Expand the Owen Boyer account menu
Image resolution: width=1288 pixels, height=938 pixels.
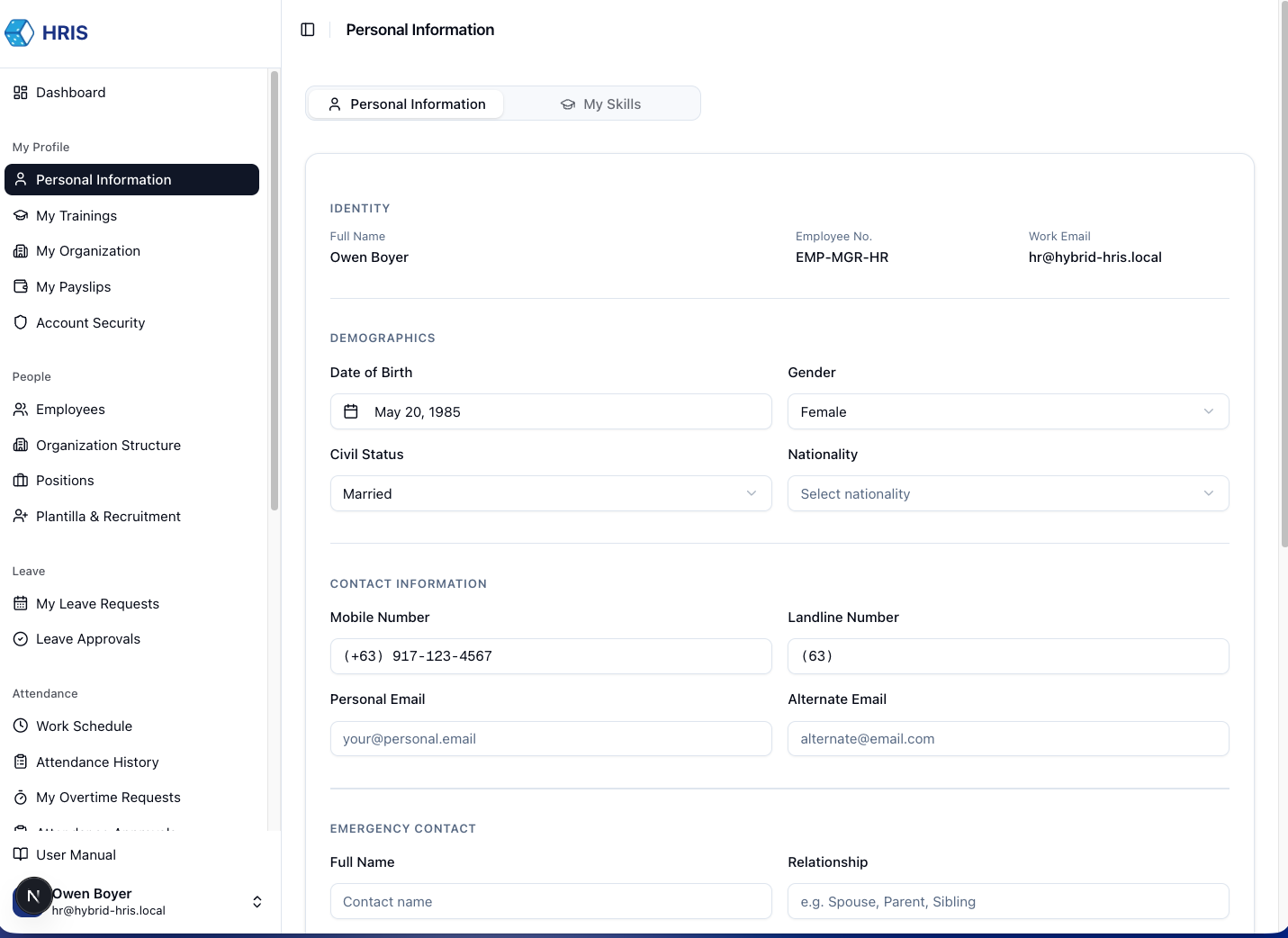257,901
